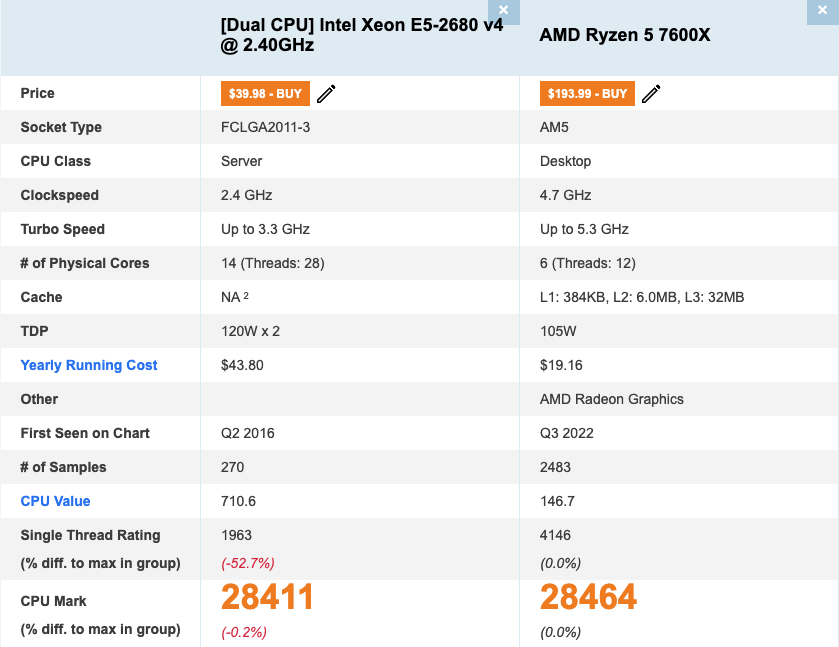Image resolution: width=839 pixels, height=647 pixels.
Task: Select the 120W x 2 TDP value
Action: [250, 331]
